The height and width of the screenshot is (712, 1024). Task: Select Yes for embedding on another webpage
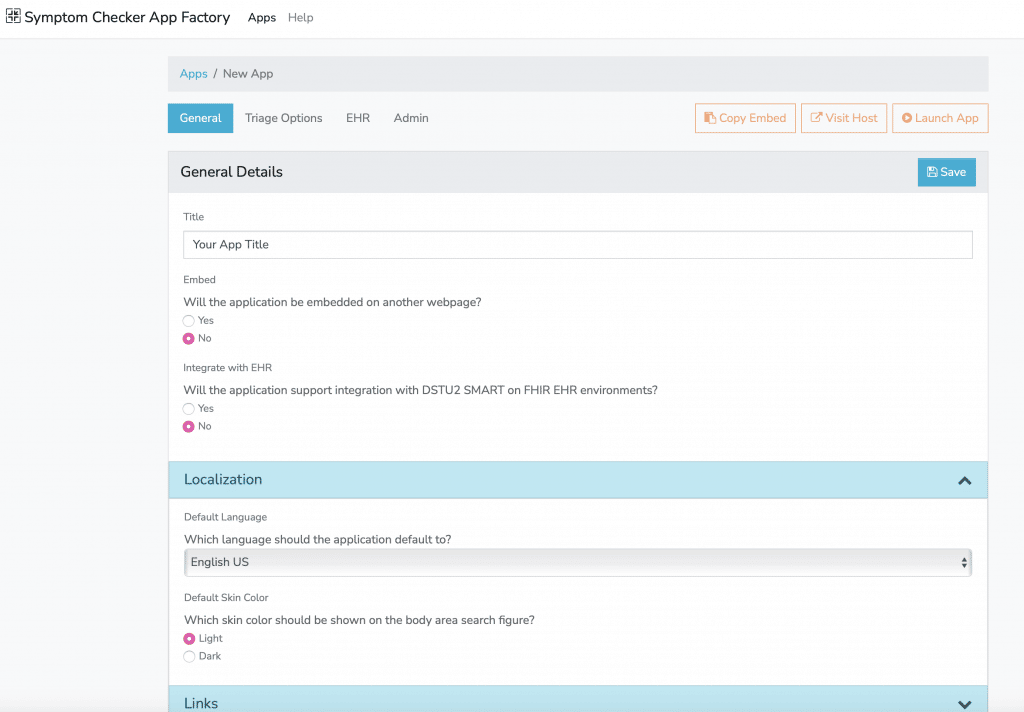click(x=189, y=321)
